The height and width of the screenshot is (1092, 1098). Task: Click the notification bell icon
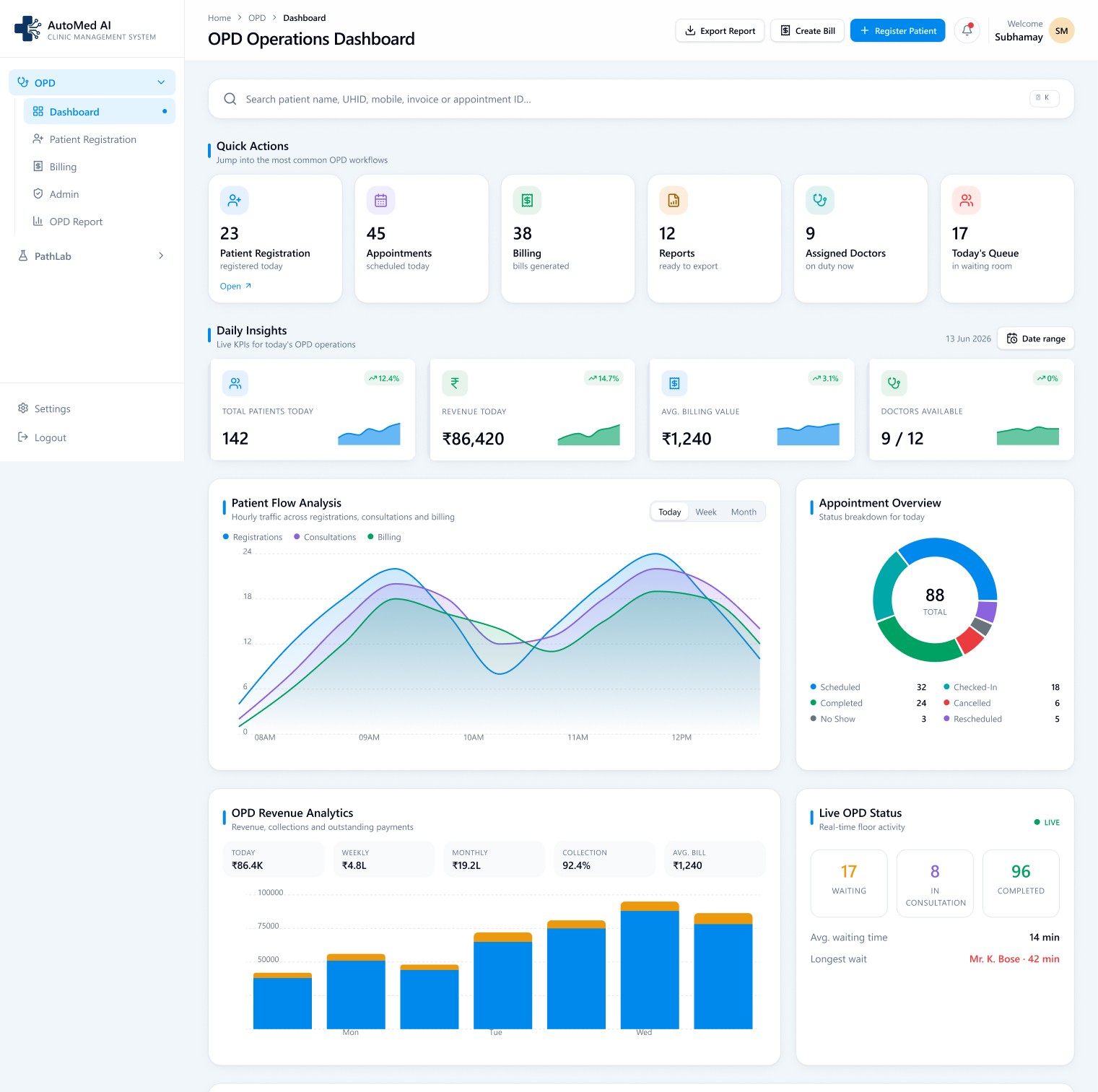(x=967, y=30)
